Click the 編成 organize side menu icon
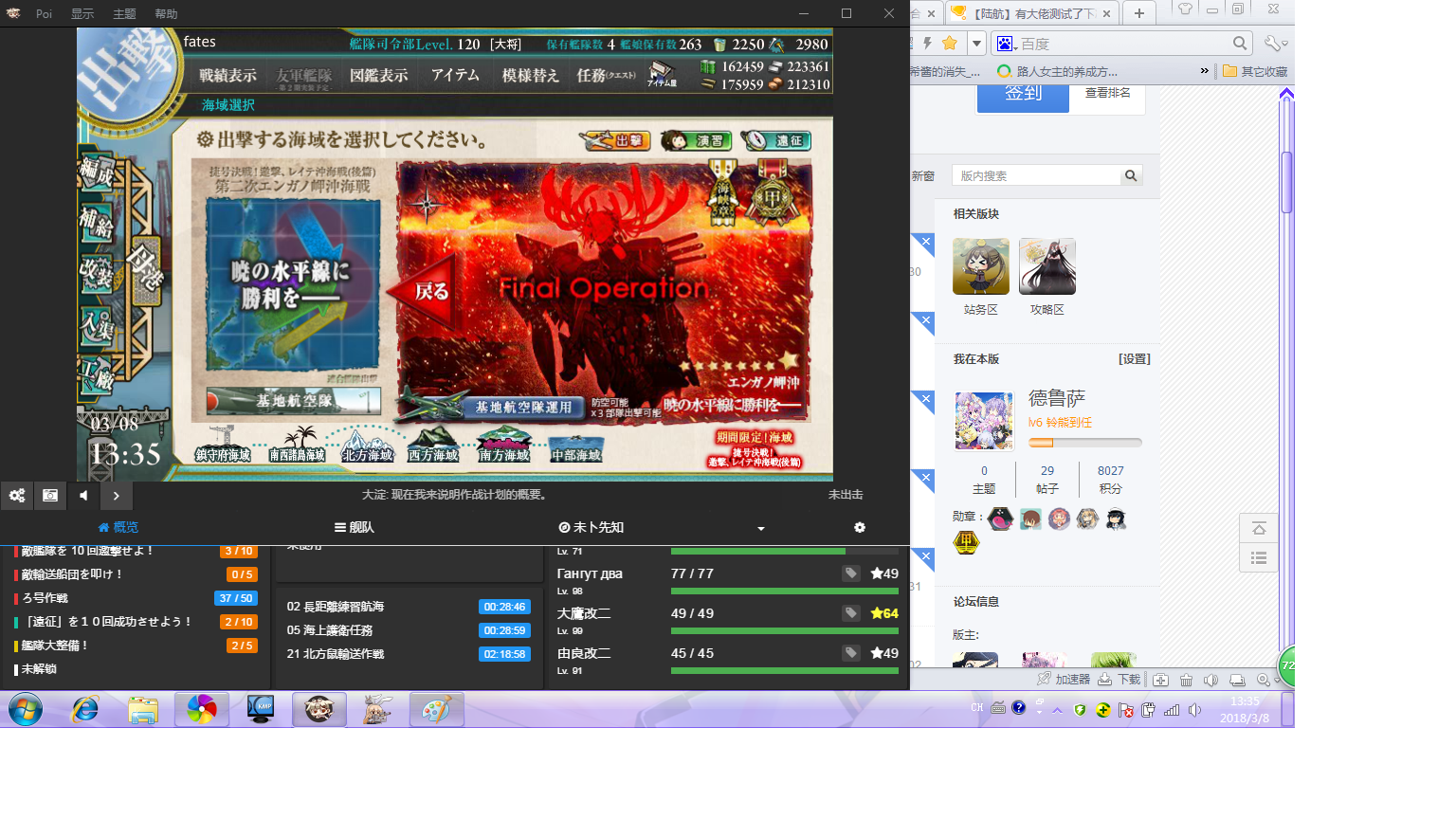This screenshot has width=1456, height=819. pyautogui.click(x=97, y=173)
